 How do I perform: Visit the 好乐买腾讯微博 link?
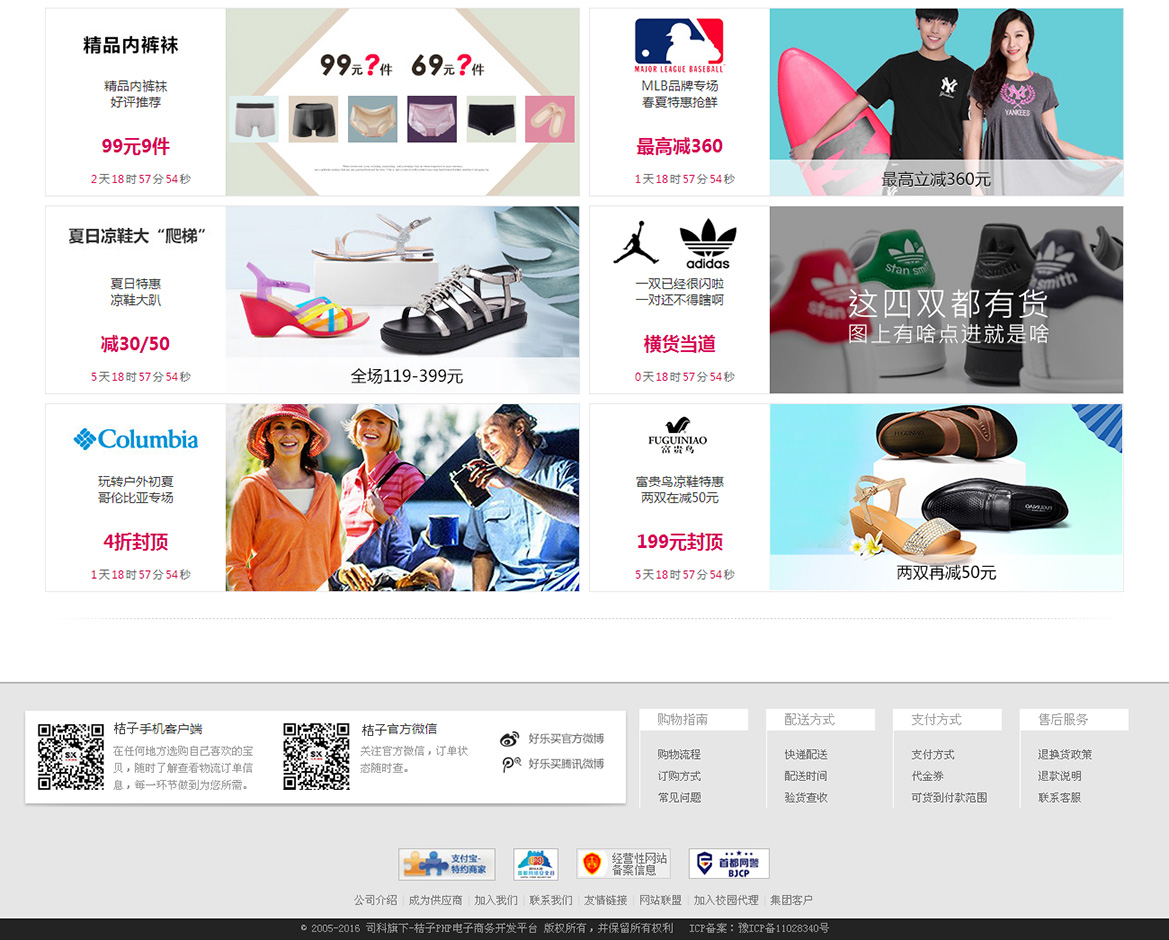pyautogui.click(x=567, y=764)
